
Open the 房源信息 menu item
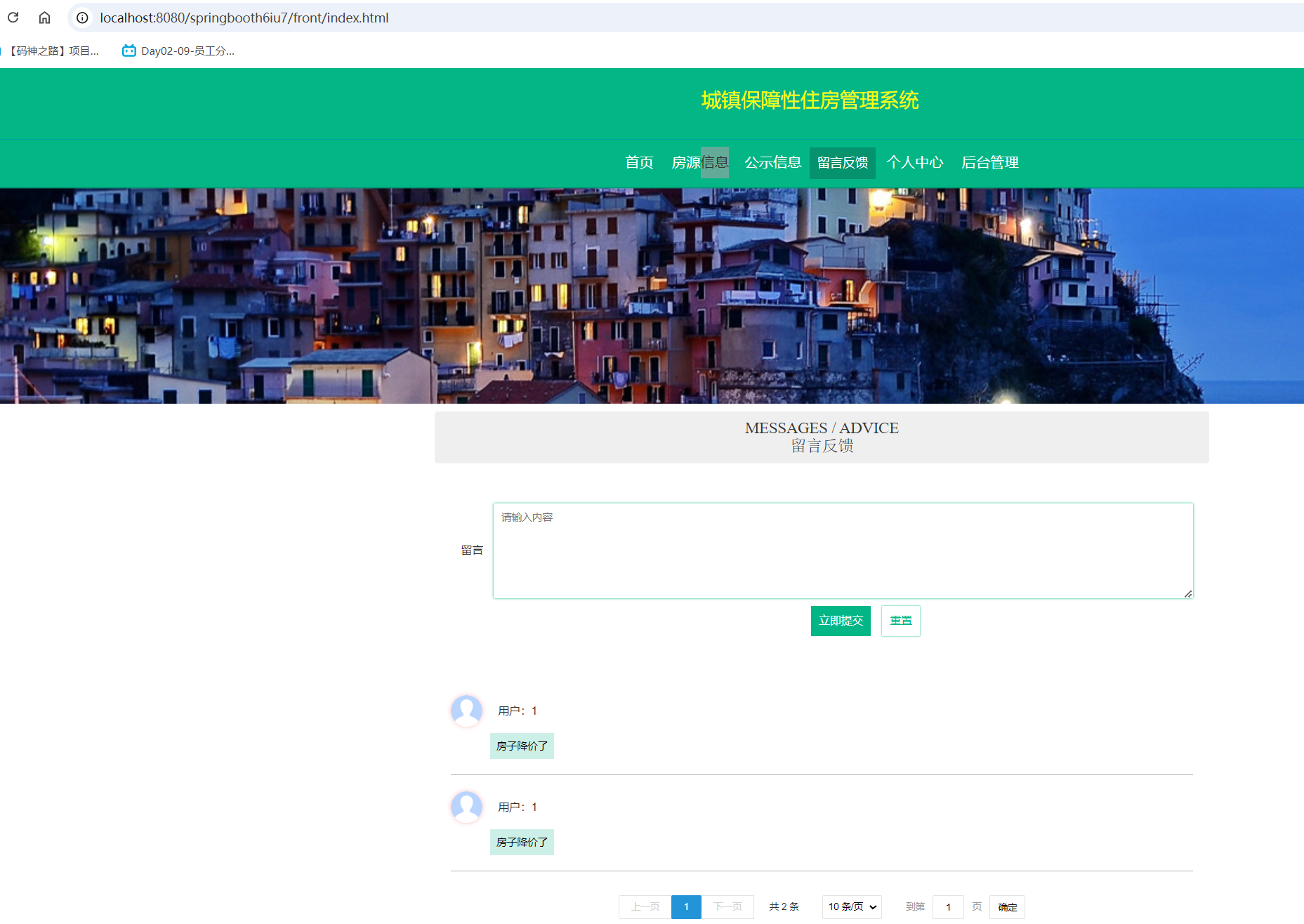[699, 162]
